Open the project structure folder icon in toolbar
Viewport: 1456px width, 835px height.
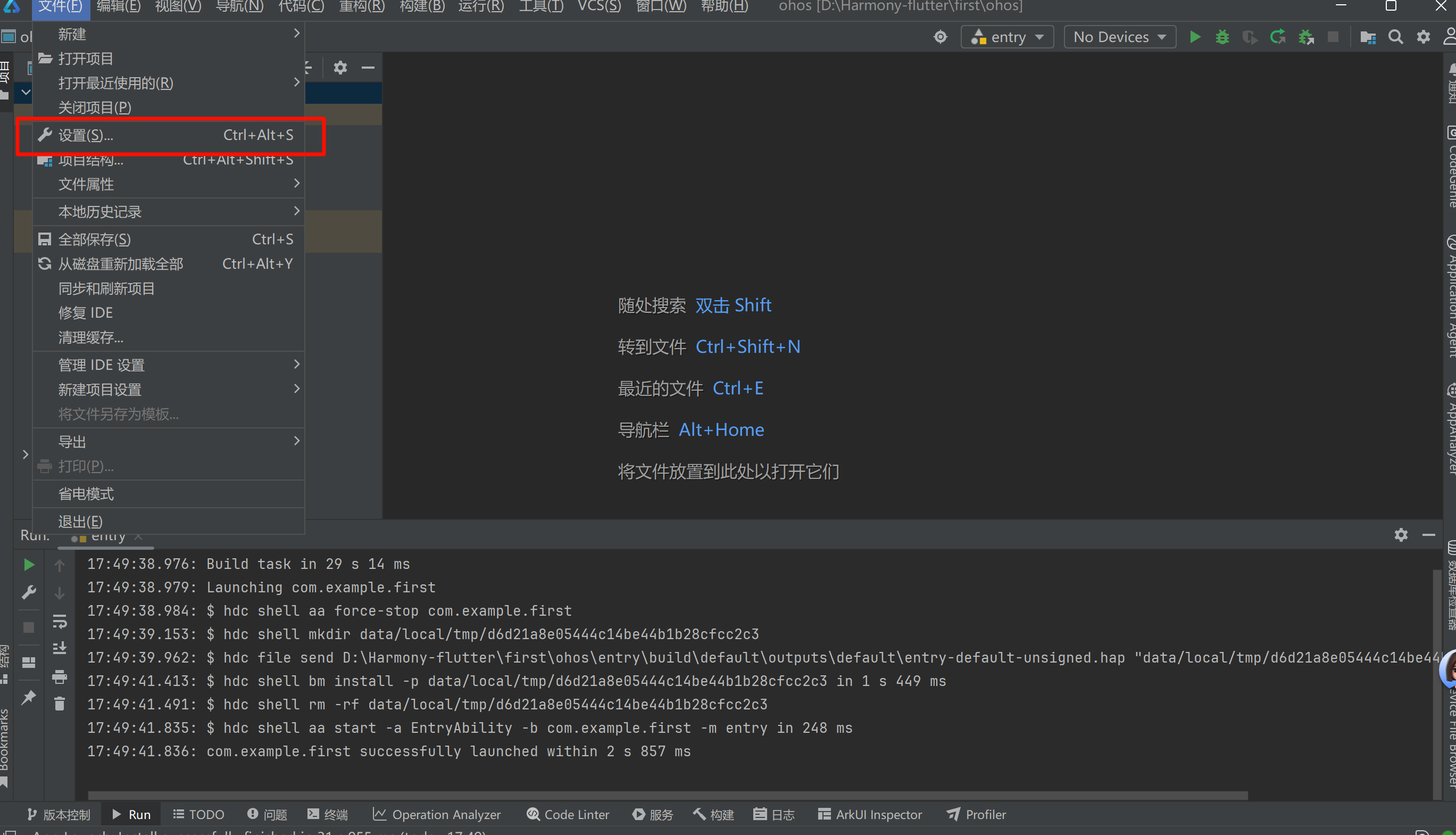(x=1368, y=37)
